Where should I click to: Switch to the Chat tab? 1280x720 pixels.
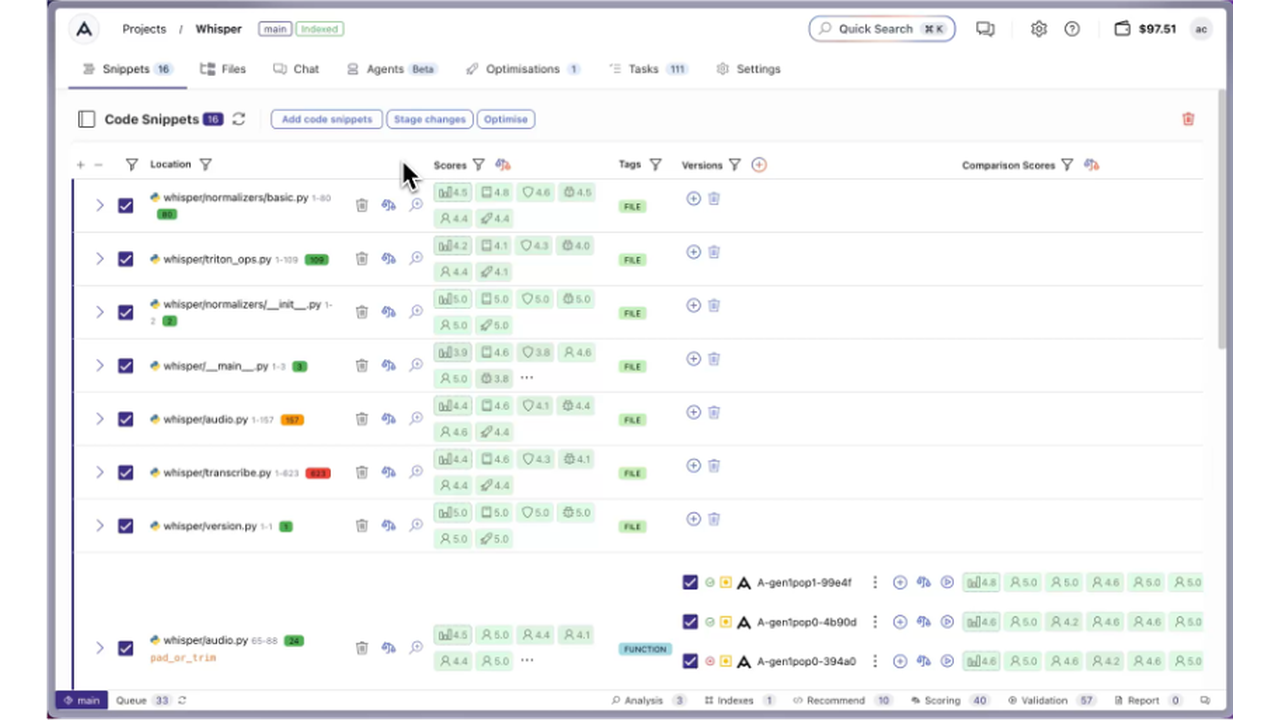tap(296, 69)
